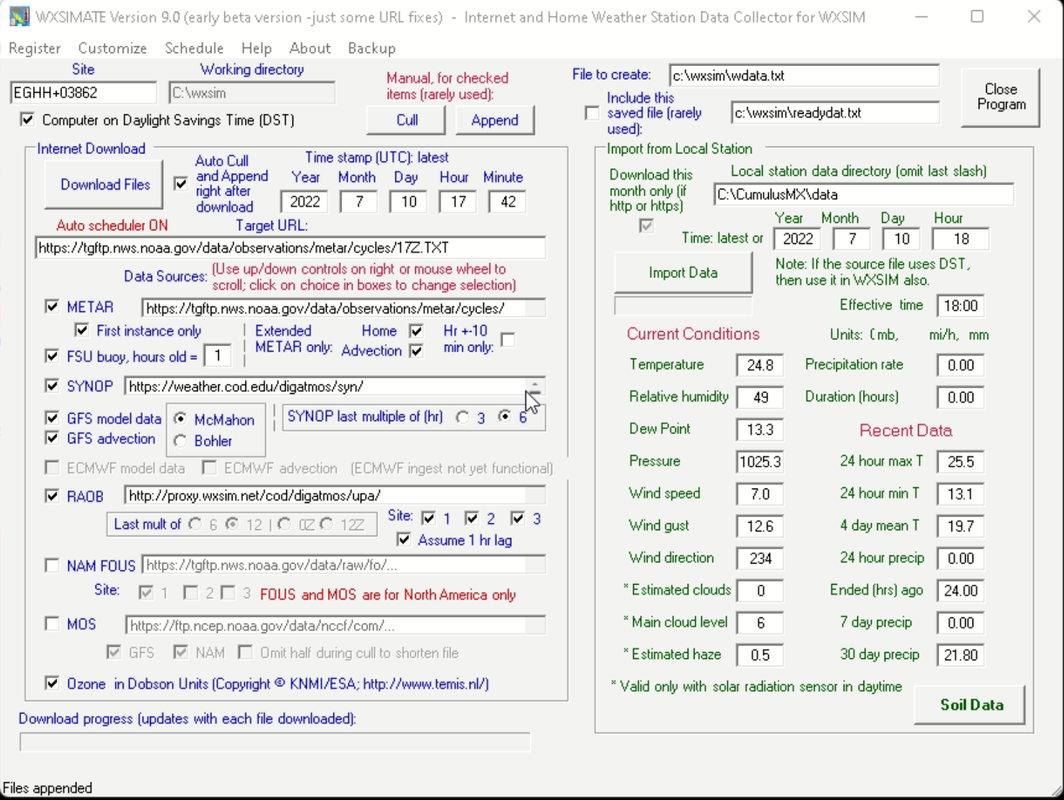This screenshot has height=800, width=1064.
Task: Click the Target URL field
Action: (290, 248)
